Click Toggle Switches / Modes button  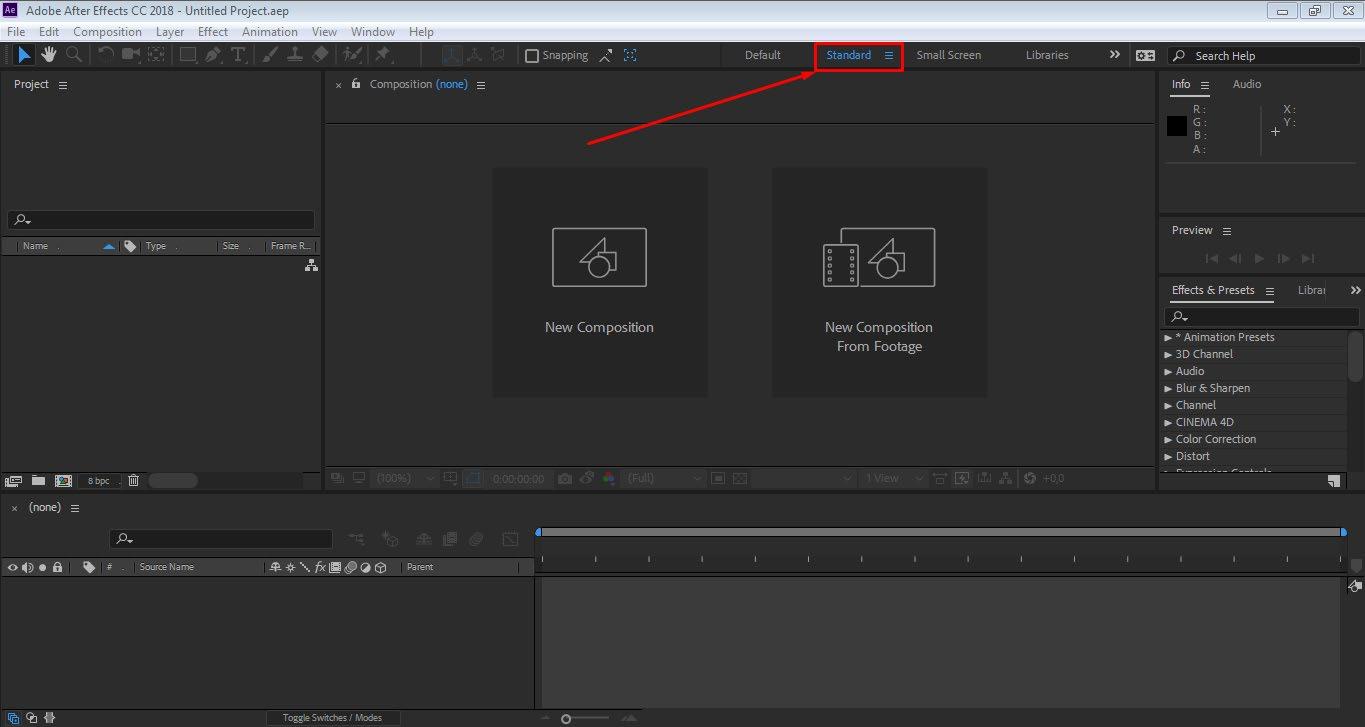pos(332,718)
